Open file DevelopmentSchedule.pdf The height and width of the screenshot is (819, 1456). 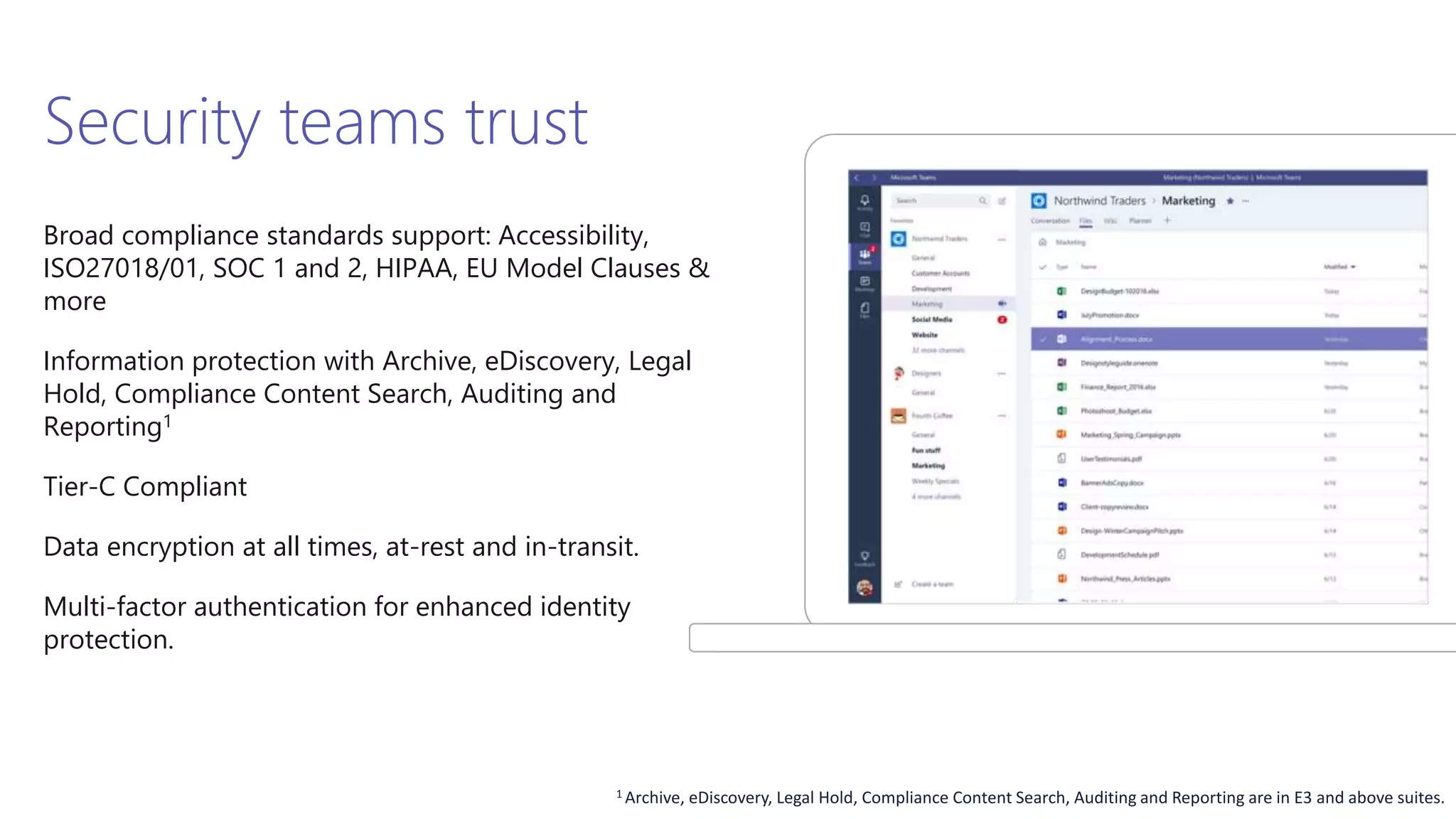(x=1120, y=555)
